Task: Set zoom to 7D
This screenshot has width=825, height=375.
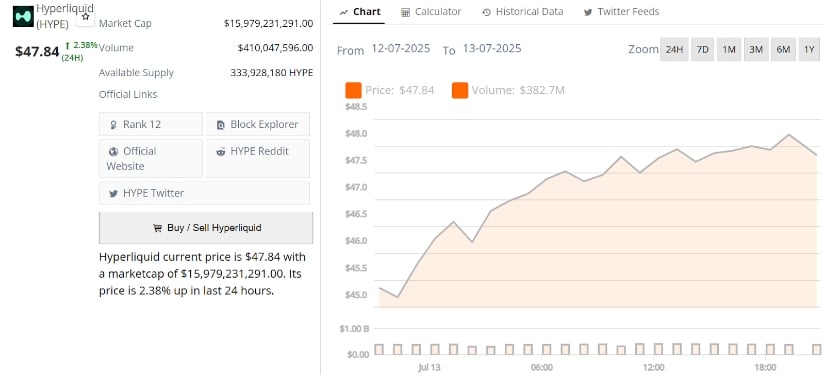Action: coord(702,49)
